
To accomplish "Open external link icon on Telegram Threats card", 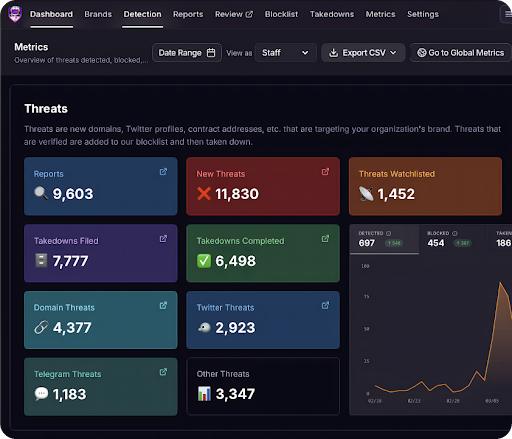I will click(x=163, y=372).
